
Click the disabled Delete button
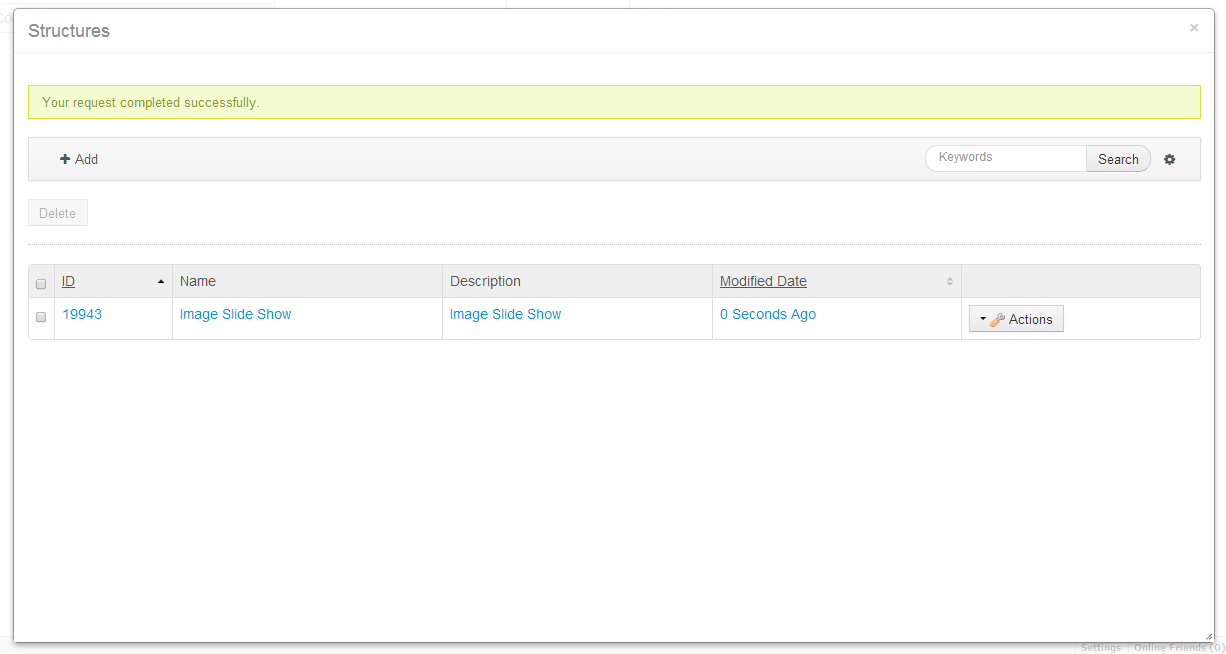(58, 213)
